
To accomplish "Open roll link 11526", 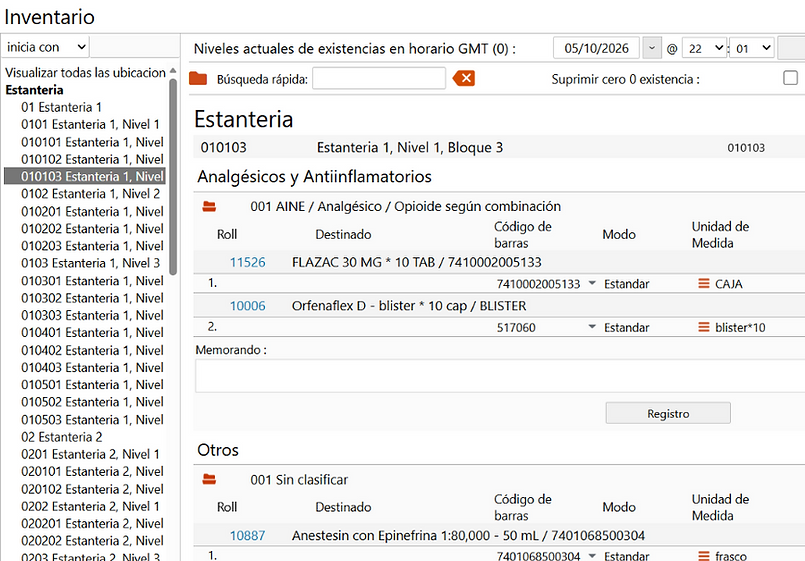I will (x=247, y=262).
